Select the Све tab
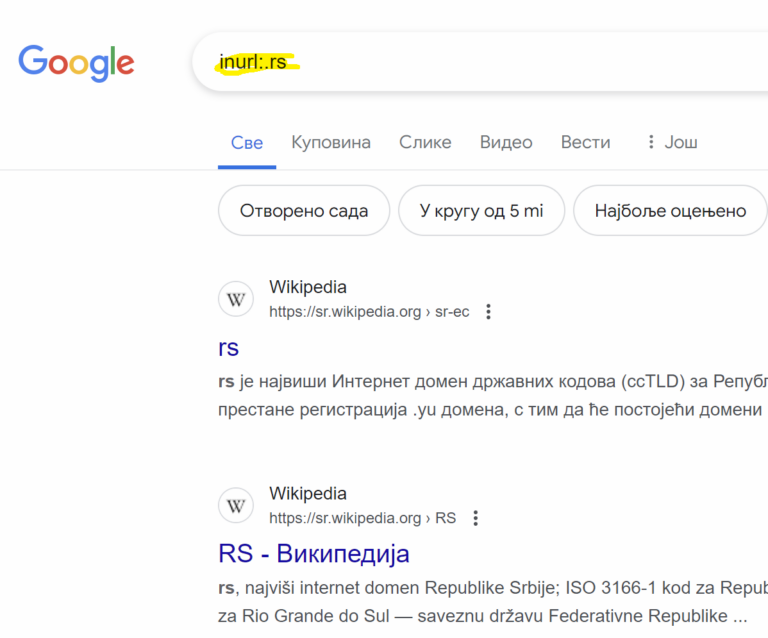The width and height of the screenshot is (768, 638). [x=247, y=142]
